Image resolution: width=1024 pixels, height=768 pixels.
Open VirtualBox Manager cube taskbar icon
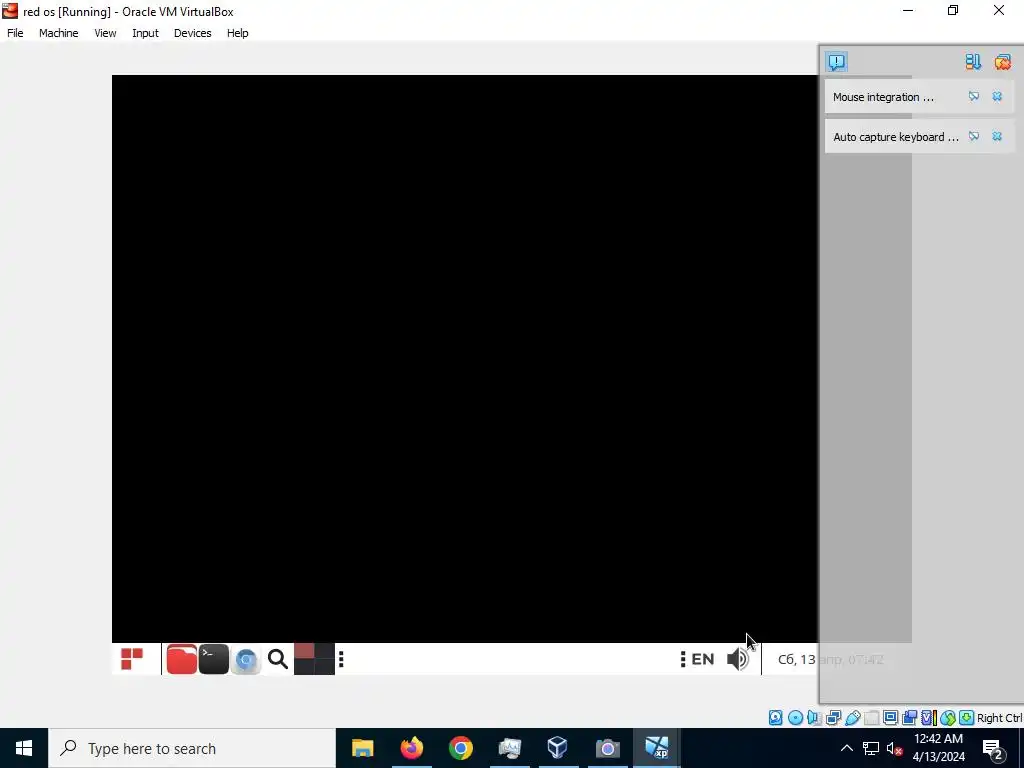(558, 748)
